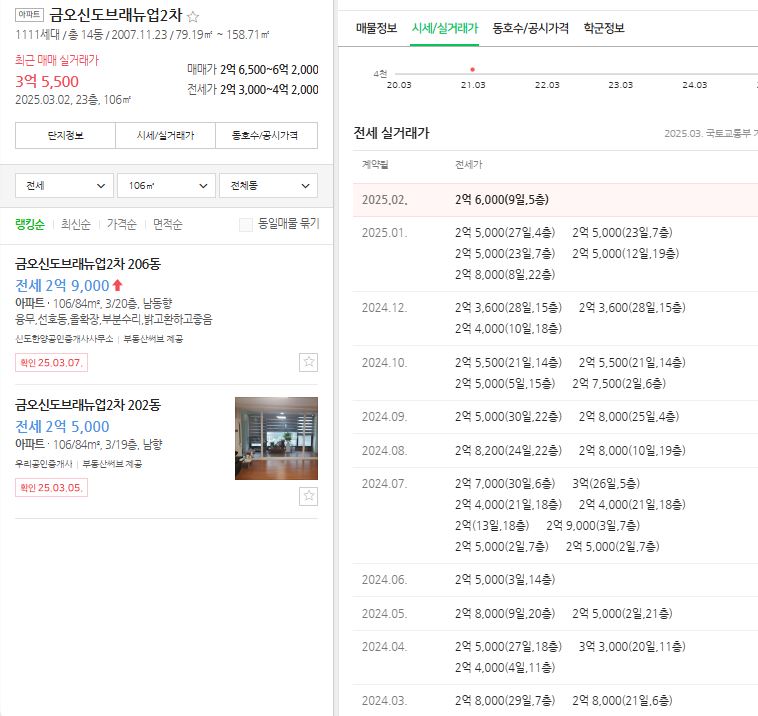Click the 최근 매매 실거래가 3억 5,500 value
The height and width of the screenshot is (716, 758).
tap(47, 82)
